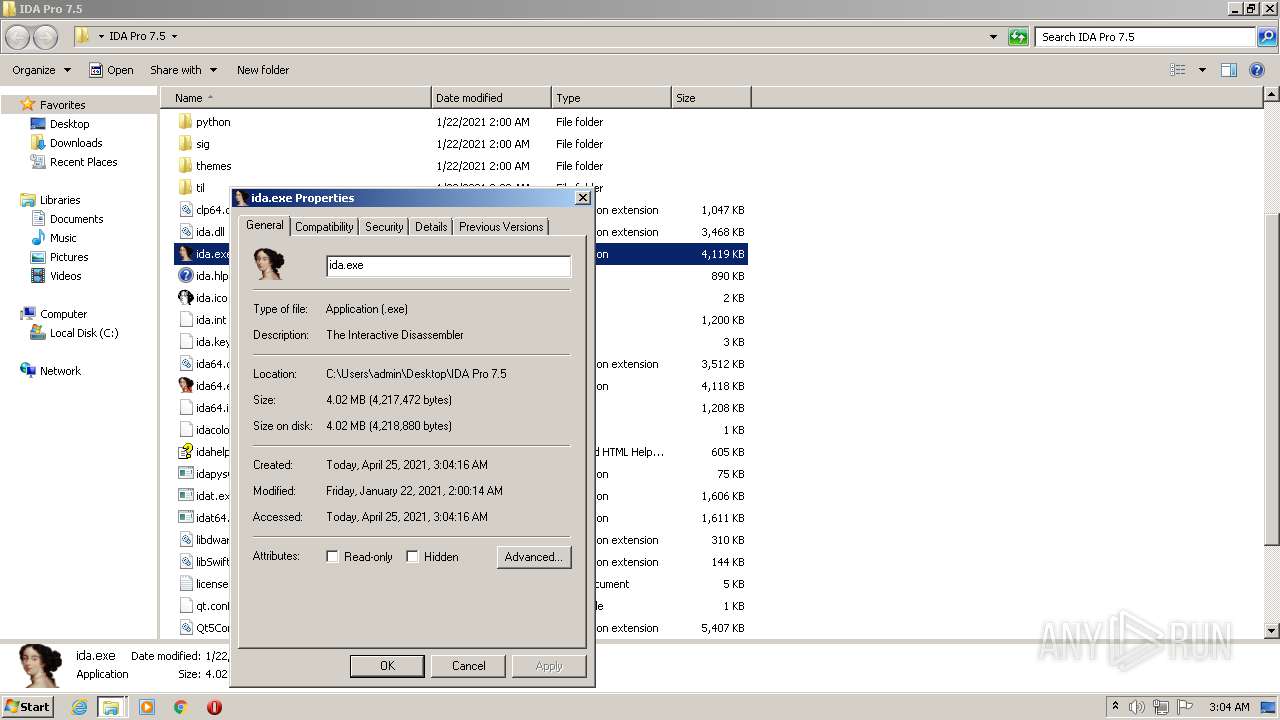The height and width of the screenshot is (720, 1280).
Task: Click the Back navigation button
Action: 17,37
